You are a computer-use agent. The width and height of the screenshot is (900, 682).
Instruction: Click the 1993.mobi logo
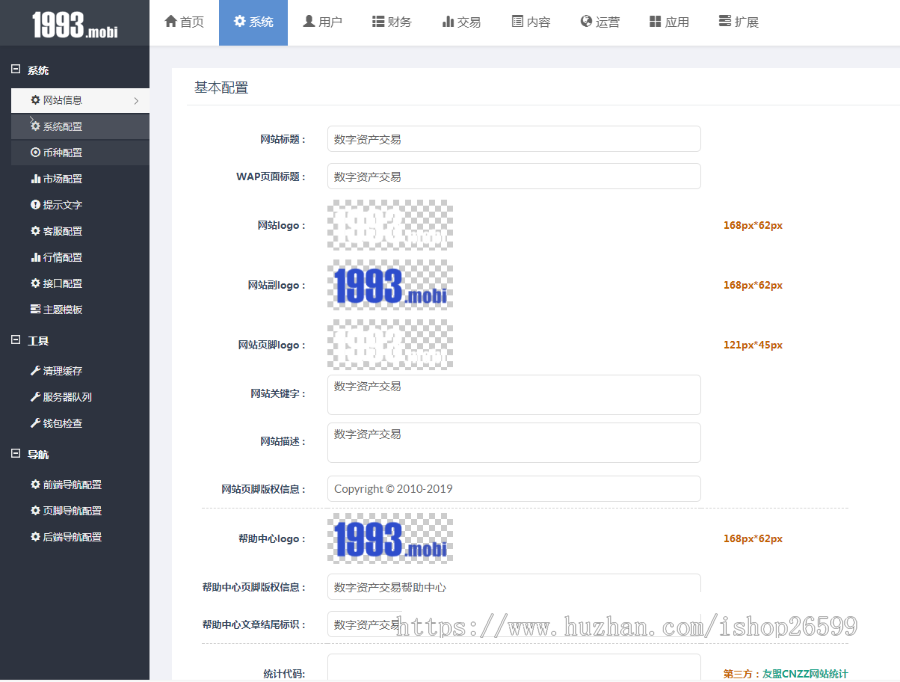pos(74,23)
